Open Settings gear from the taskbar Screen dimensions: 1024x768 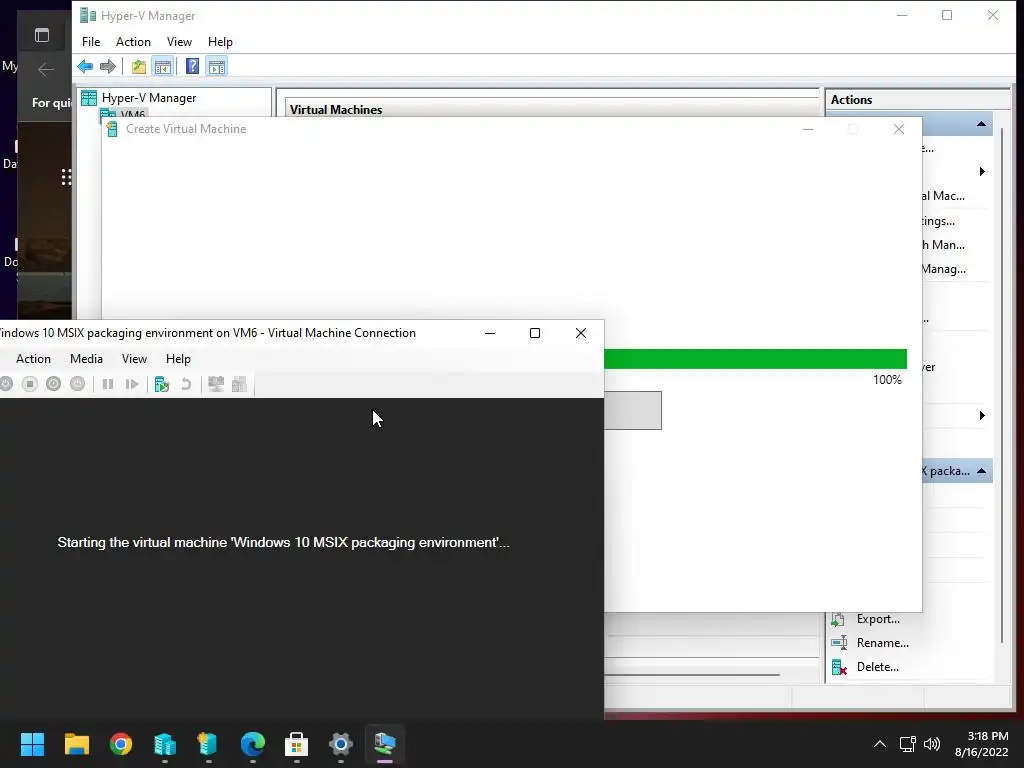point(340,744)
